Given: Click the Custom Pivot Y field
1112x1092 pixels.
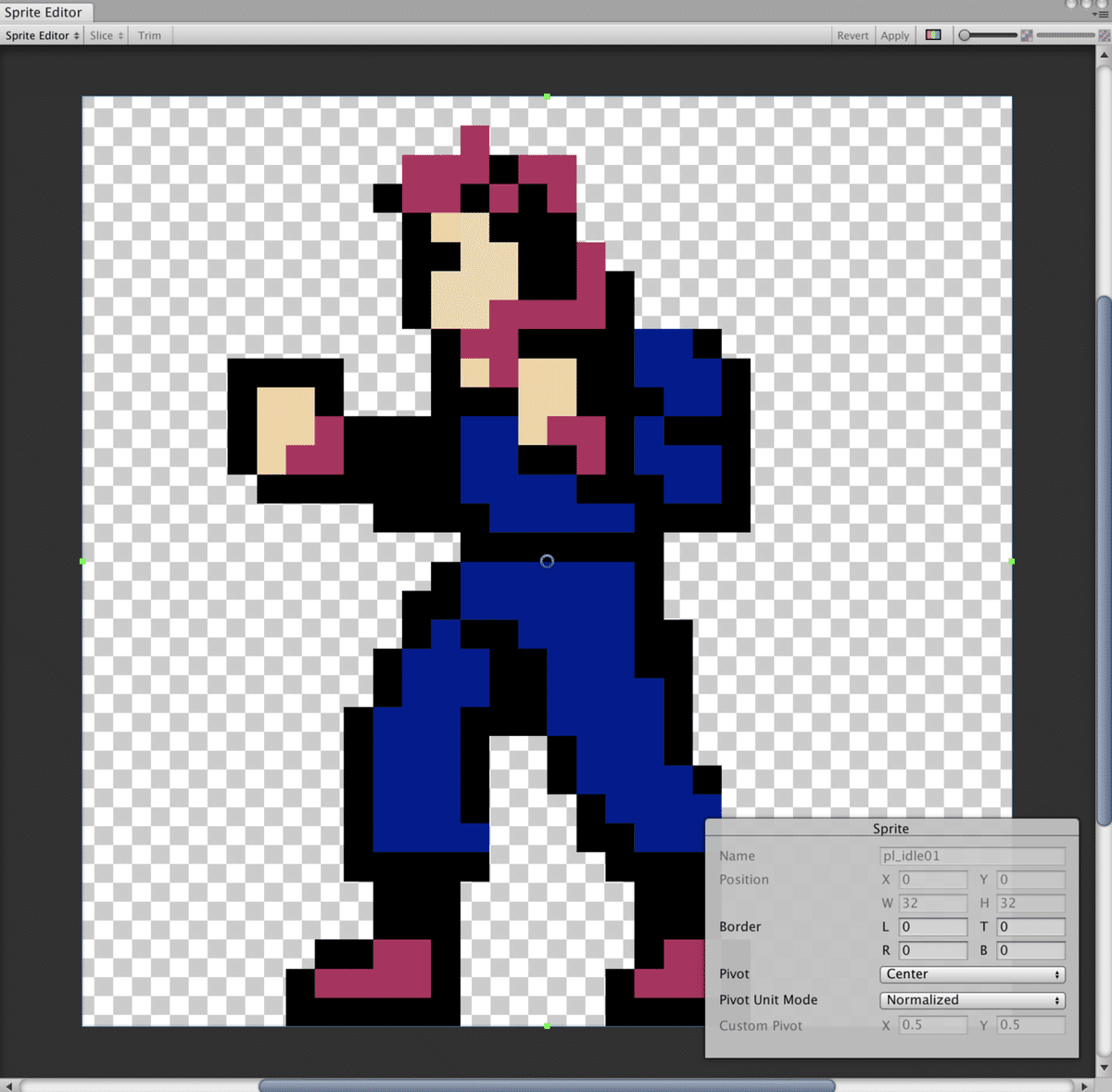Looking at the screenshot, I should pyautogui.click(x=1030, y=1025).
